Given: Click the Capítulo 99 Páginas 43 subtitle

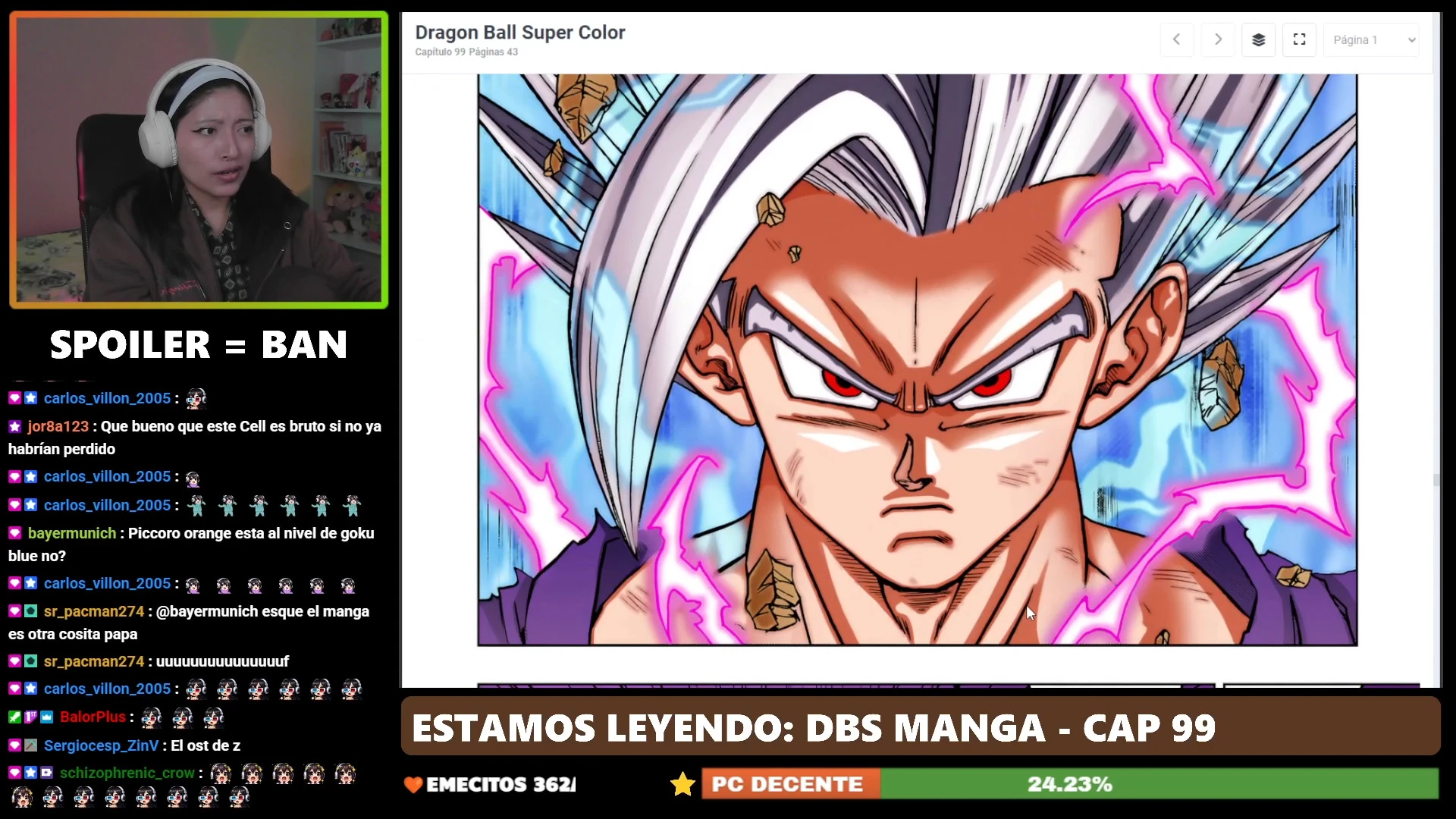Looking at the screenshot, I should pos(466,52).
